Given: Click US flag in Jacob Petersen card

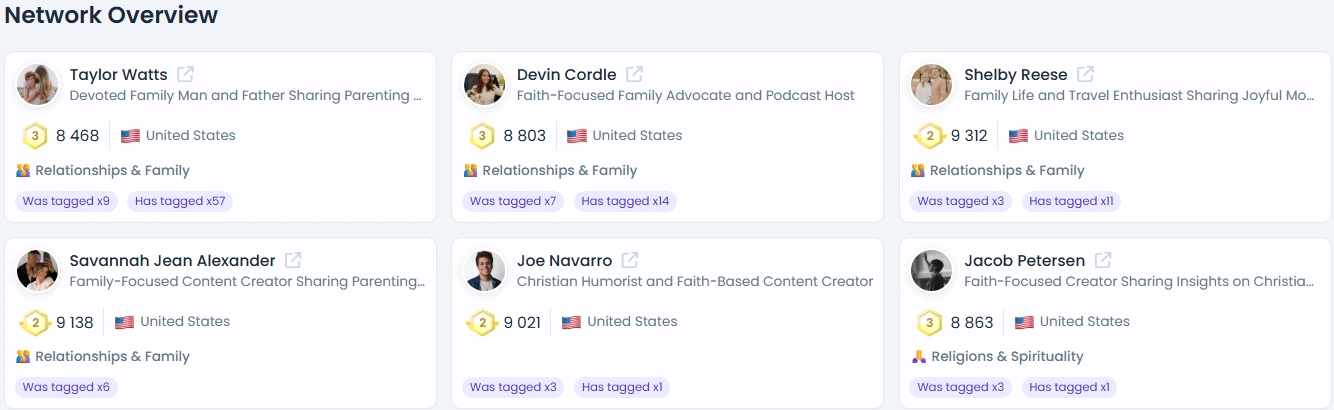Looking at the screenshot, I should [1024, 322].
